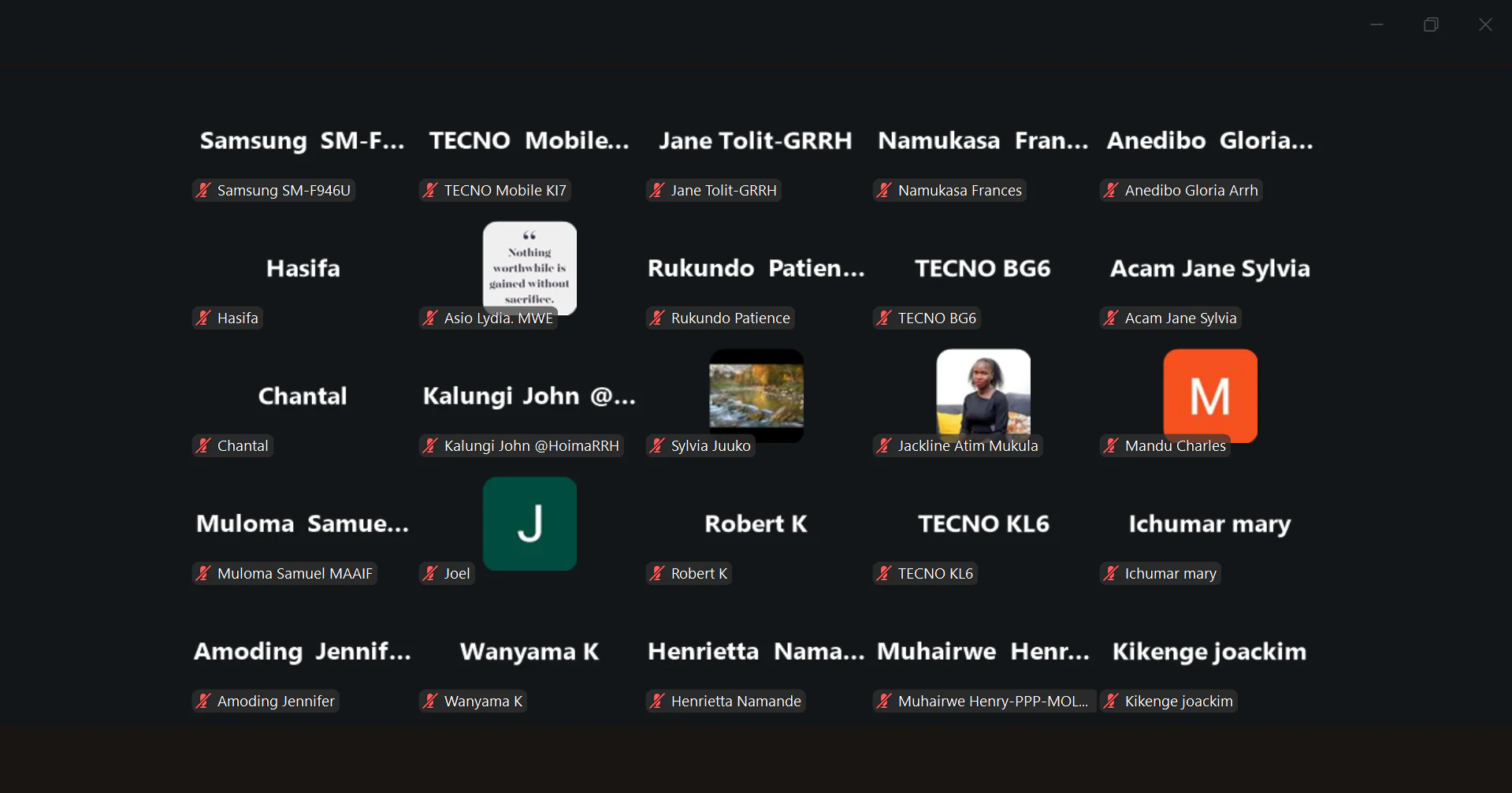1512x793 pixels.
Task: Select Jackline Atim Mukula's profile photo
Action: [x=983, y=390]
